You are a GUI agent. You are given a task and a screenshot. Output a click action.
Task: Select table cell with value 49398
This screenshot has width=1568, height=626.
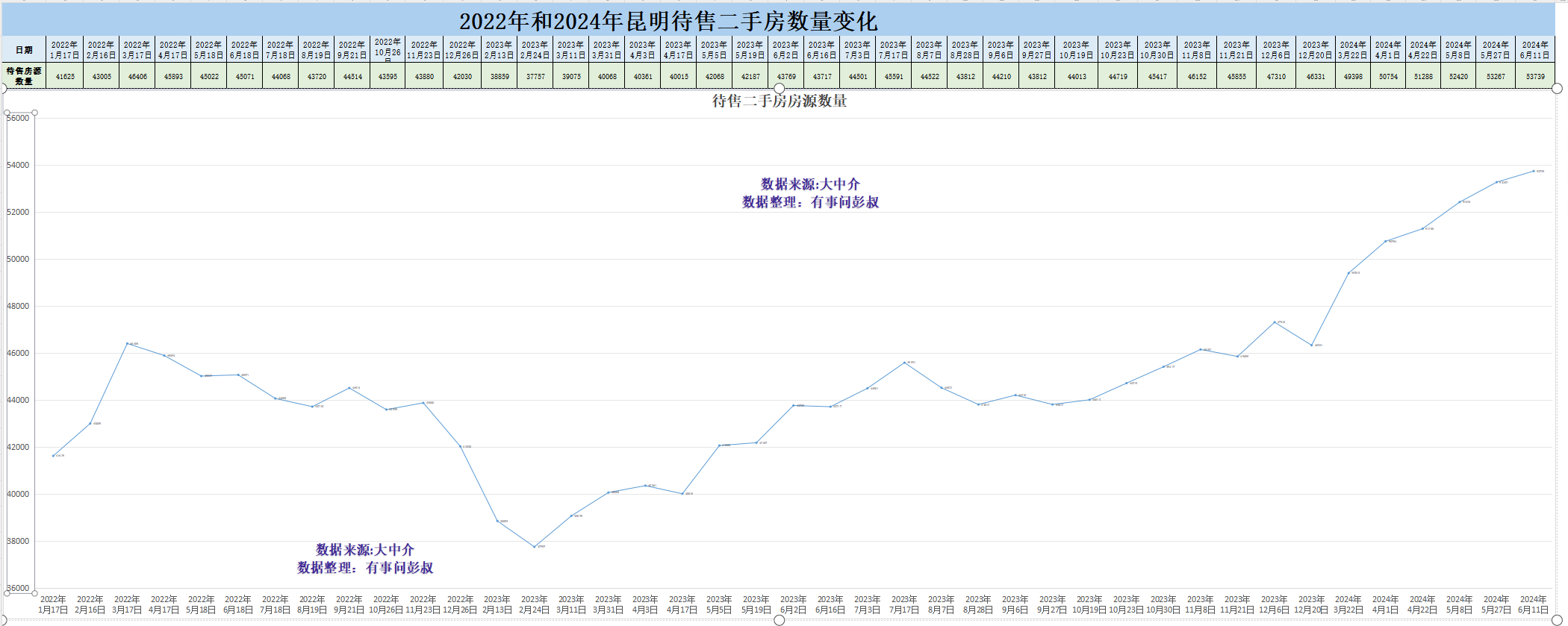(1353, 76)
